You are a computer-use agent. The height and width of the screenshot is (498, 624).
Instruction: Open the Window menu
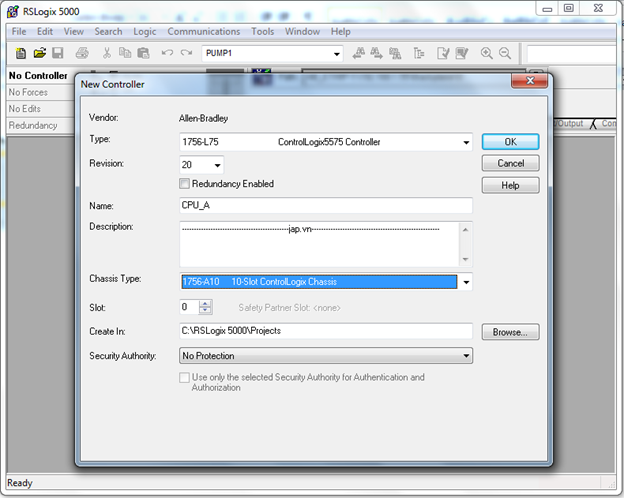tap(302, 31)
